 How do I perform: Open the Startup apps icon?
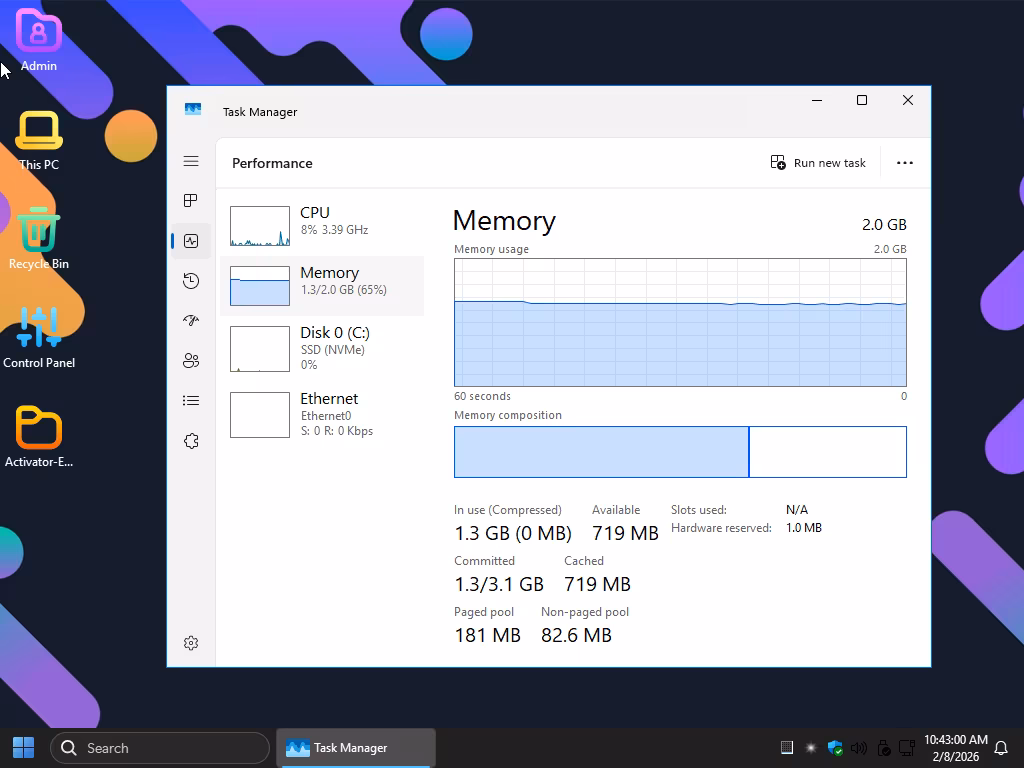click(x=191, y=321)
